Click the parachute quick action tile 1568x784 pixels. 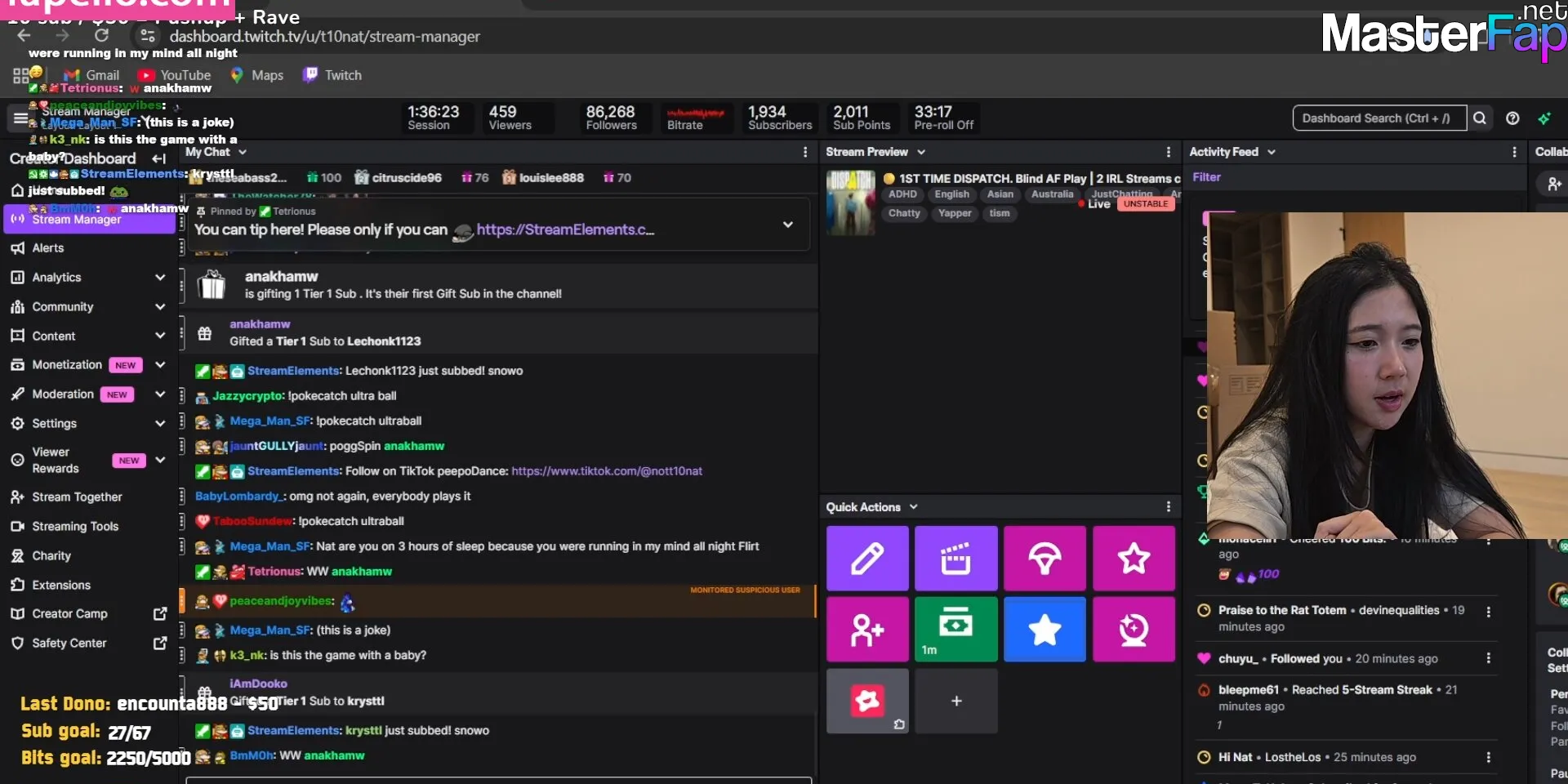tap(1045, 559)
